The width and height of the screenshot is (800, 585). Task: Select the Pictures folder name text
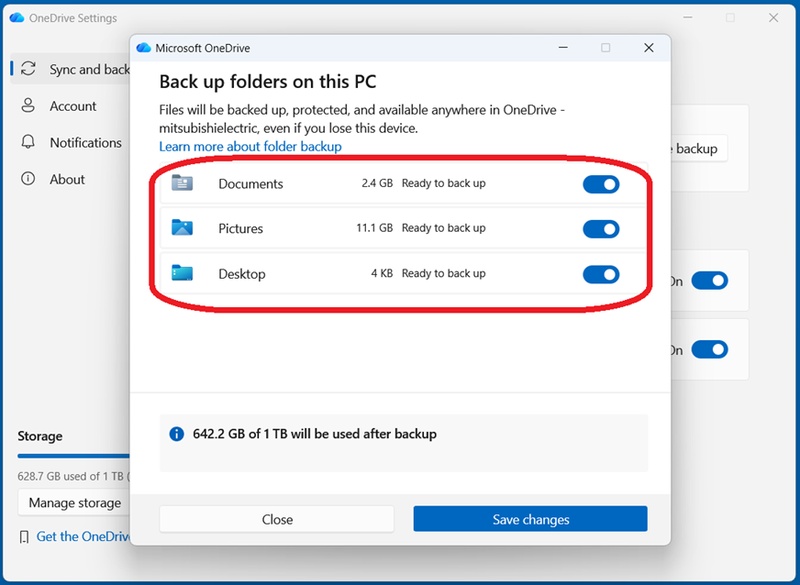tap(240, 228)
